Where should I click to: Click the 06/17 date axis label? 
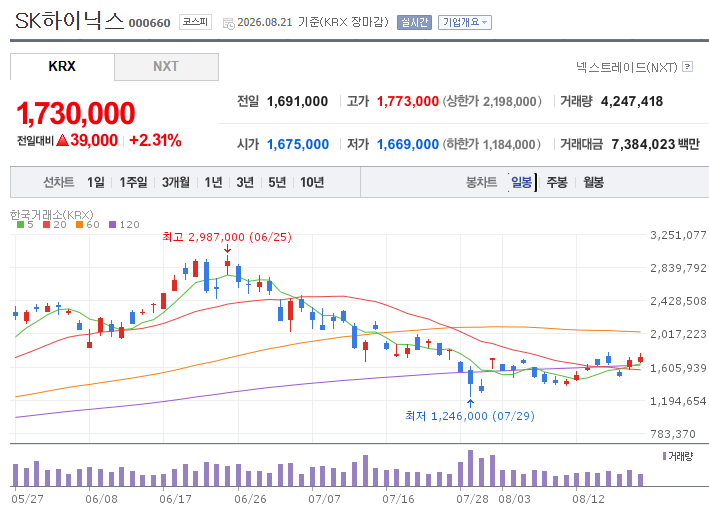[x=175, y=499]
